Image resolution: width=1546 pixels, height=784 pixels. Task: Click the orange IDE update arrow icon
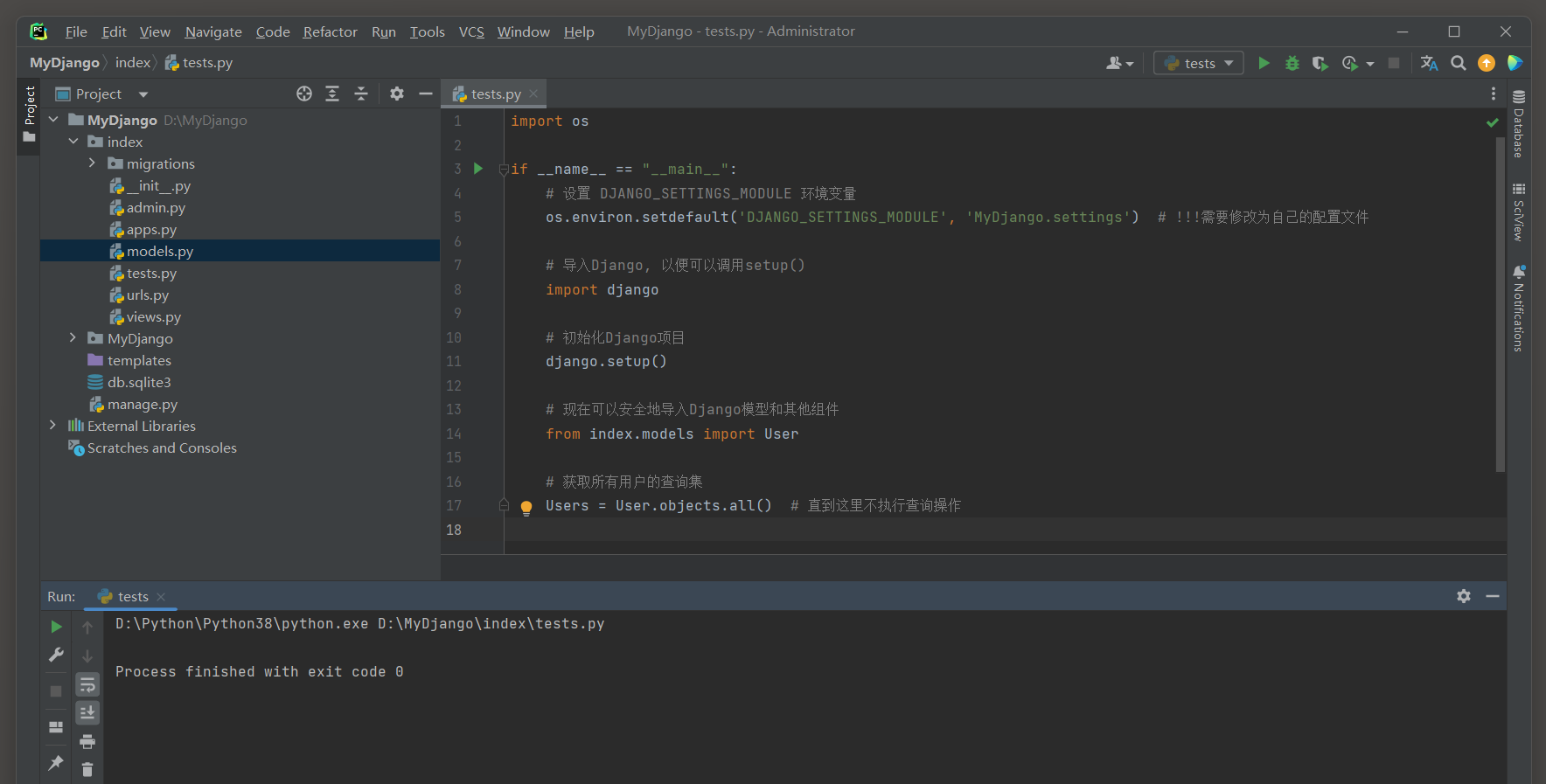click(x=1487, y=63)
